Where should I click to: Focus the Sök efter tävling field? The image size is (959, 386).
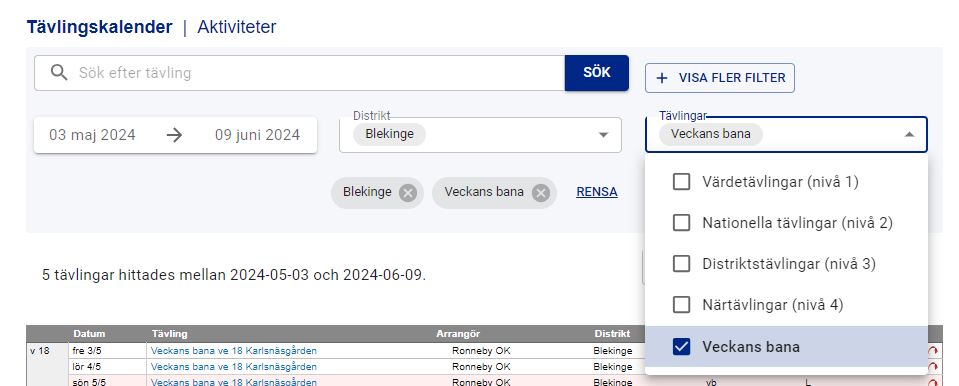click(300, 73)
